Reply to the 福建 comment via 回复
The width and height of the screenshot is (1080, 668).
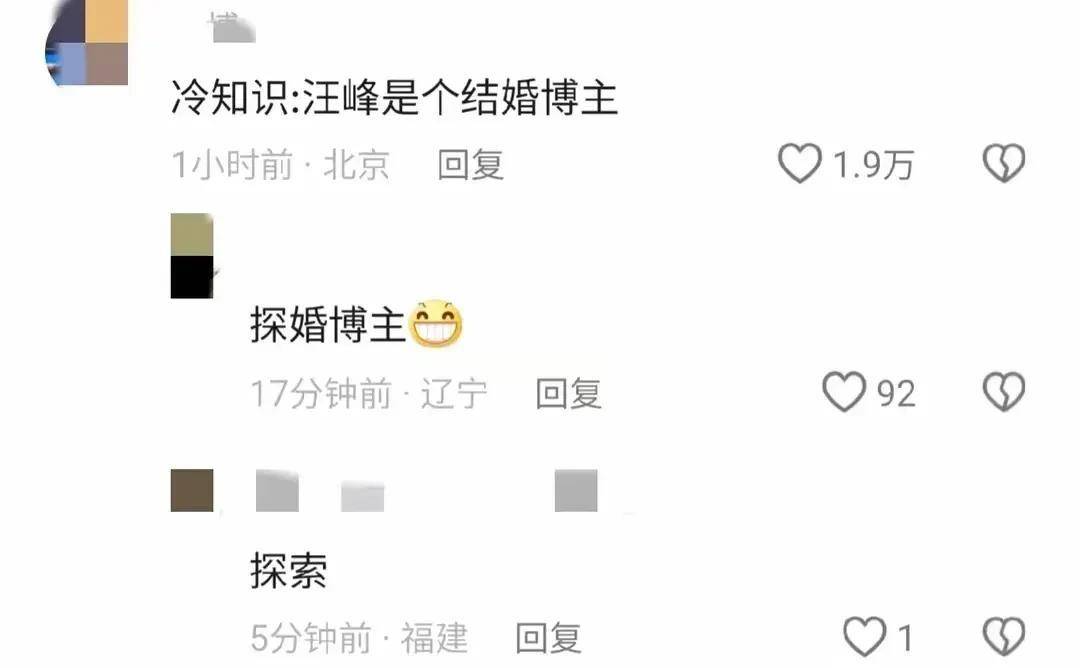pyautogui.click(x=549, y=638)
